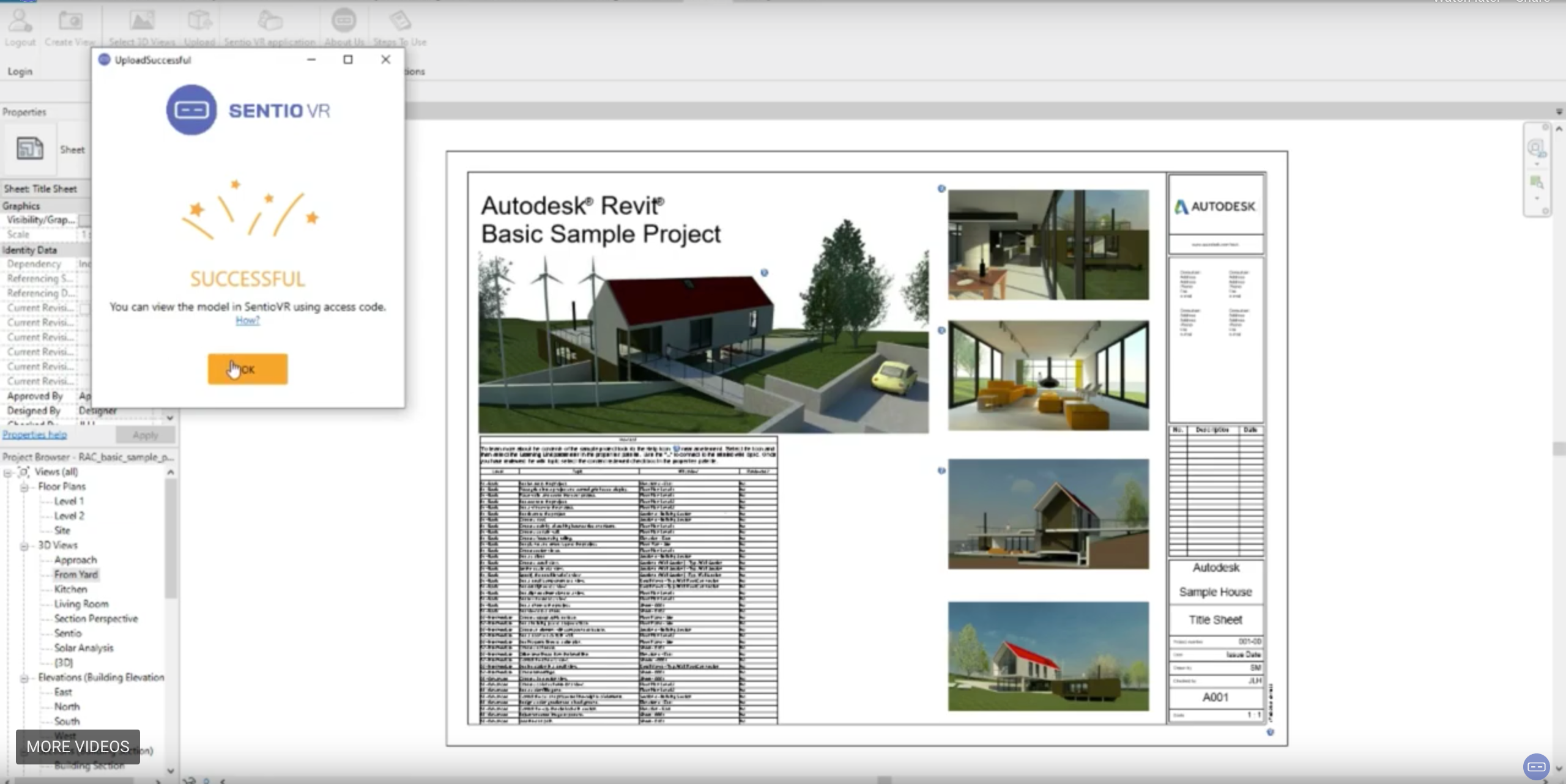
Task: Click the Title Sheet name in the title block
Action: point(1215,619)
